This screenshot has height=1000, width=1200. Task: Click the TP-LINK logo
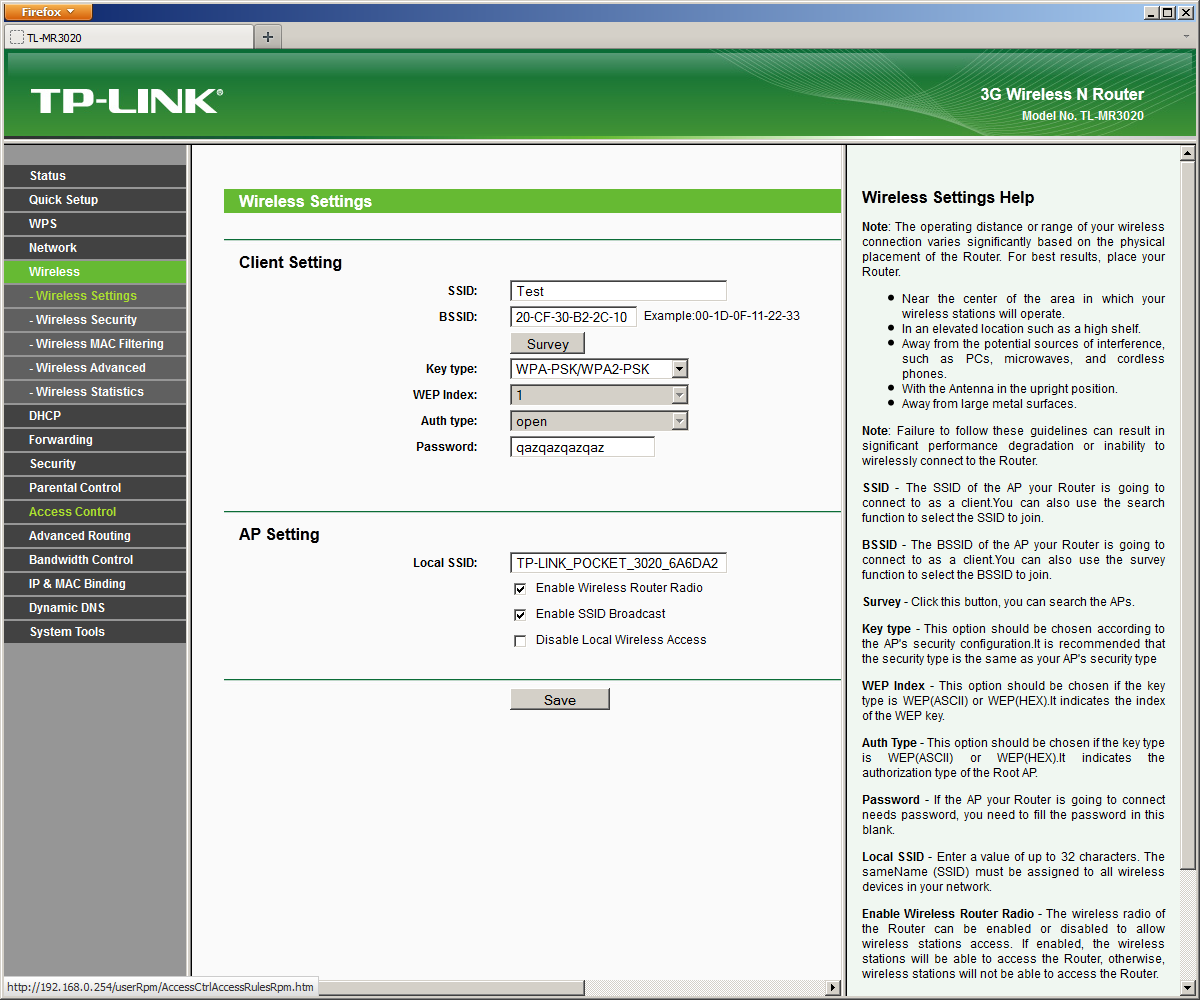pyautogui.click(x=127, y=101)
